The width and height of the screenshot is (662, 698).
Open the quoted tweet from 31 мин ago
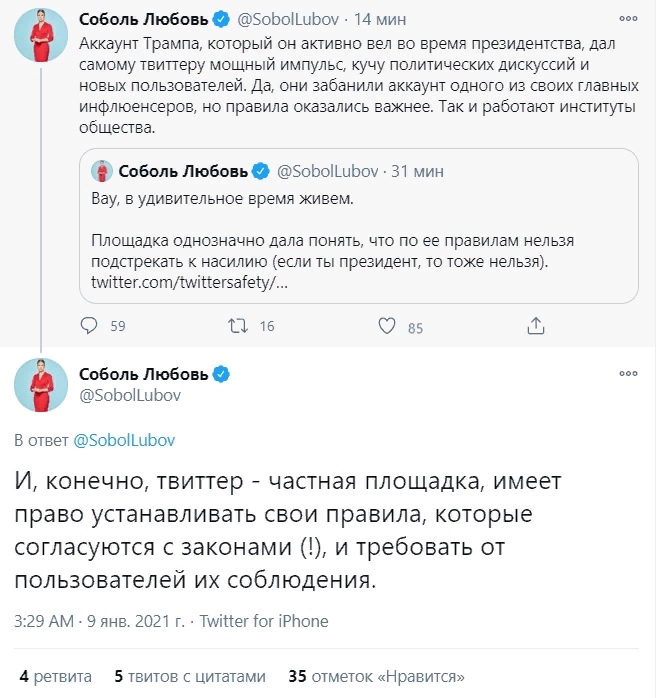point(359,226)
